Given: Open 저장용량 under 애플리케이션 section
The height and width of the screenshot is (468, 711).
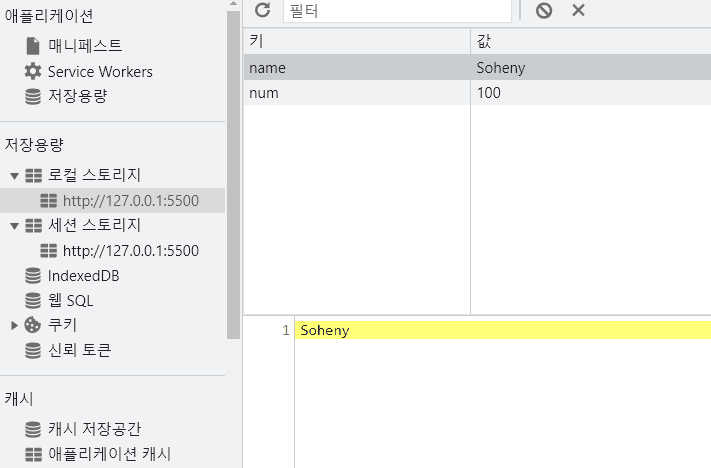Looking at the screenshot, I should [78, 96].
